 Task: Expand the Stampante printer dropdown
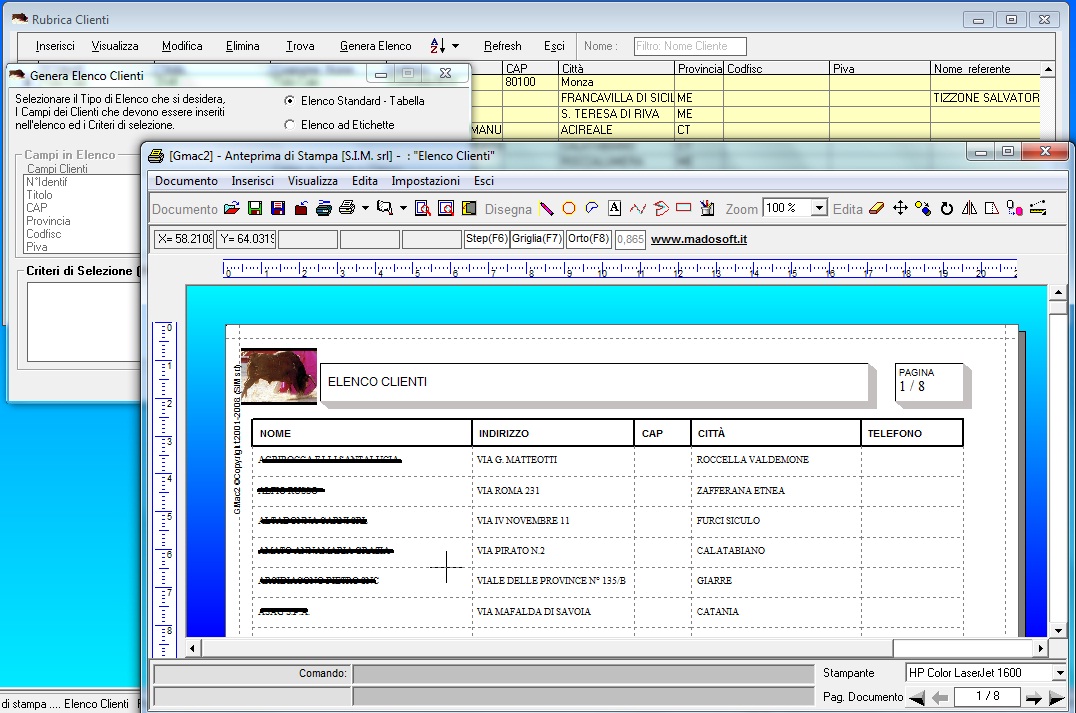[1060, 673]
